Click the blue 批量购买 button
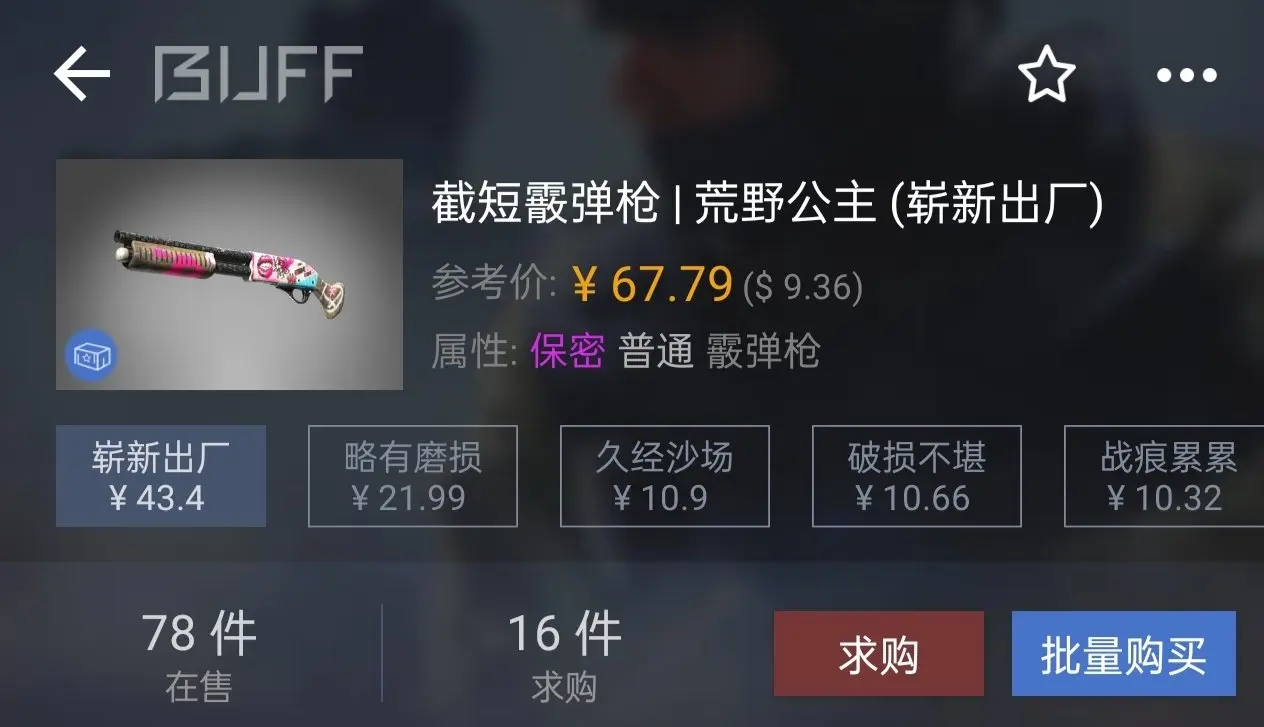The image size is (1264, 727). [1124, 654]
